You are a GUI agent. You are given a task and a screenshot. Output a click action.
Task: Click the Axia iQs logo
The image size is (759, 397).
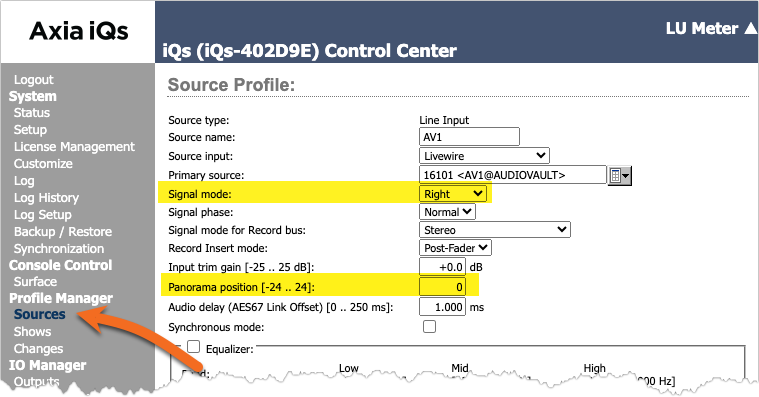[x=79, y=31]
